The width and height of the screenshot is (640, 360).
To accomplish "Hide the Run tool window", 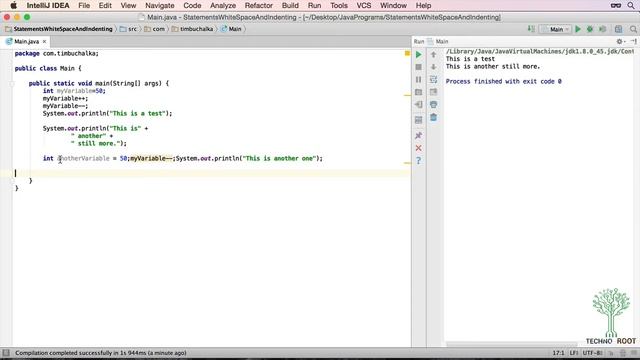I will (x=633, y=41).
